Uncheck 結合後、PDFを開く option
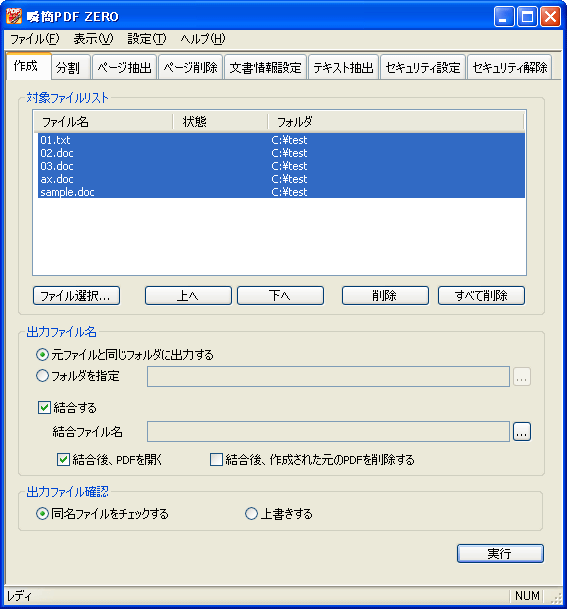The image size is (567, 609). coord(63,459)
